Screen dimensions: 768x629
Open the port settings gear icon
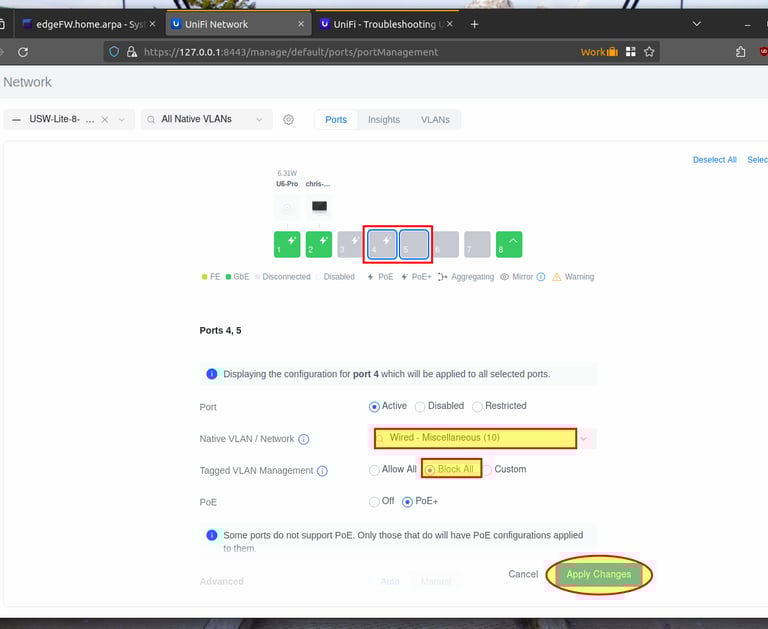click(288, 120)
